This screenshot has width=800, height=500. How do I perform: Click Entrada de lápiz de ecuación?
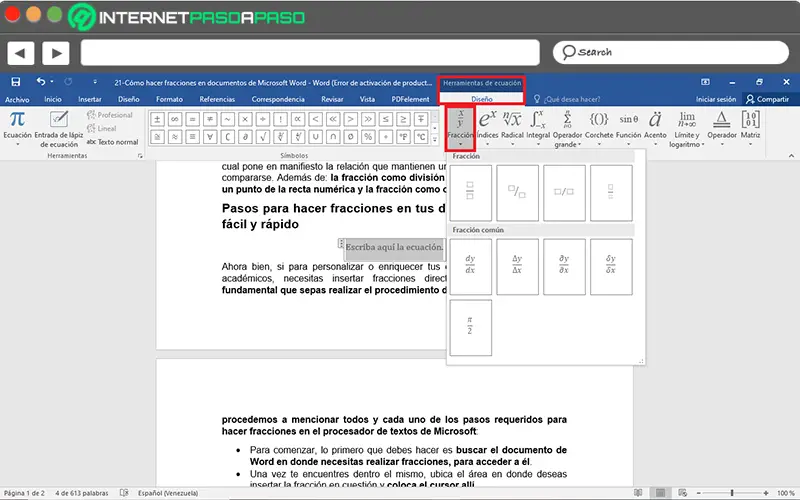[x=59, y=129]
